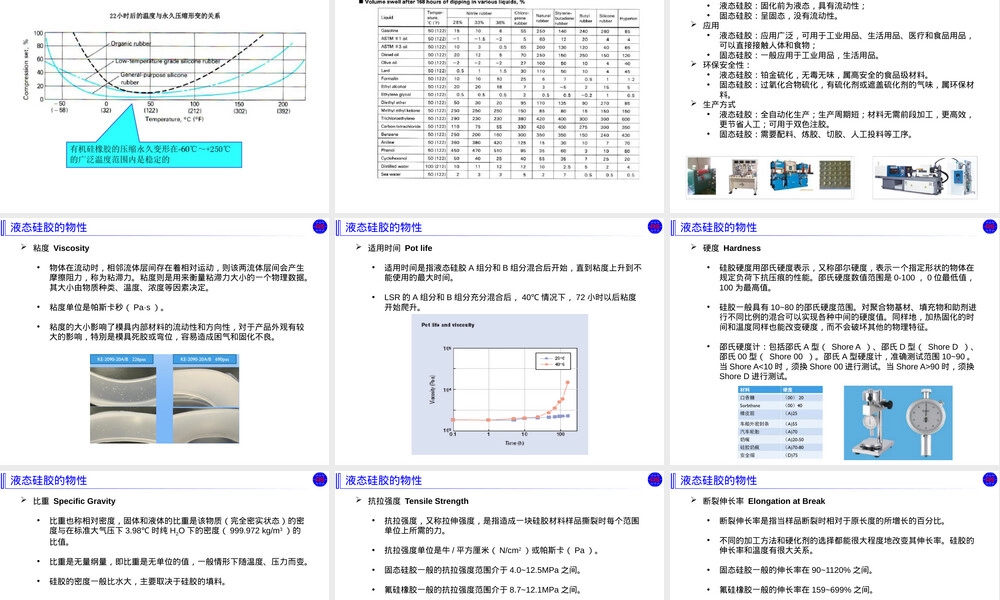1000x600 pixels.
Task: Select the durometer gauge photo on Hardness slide
Action: (x=898, y=422)
